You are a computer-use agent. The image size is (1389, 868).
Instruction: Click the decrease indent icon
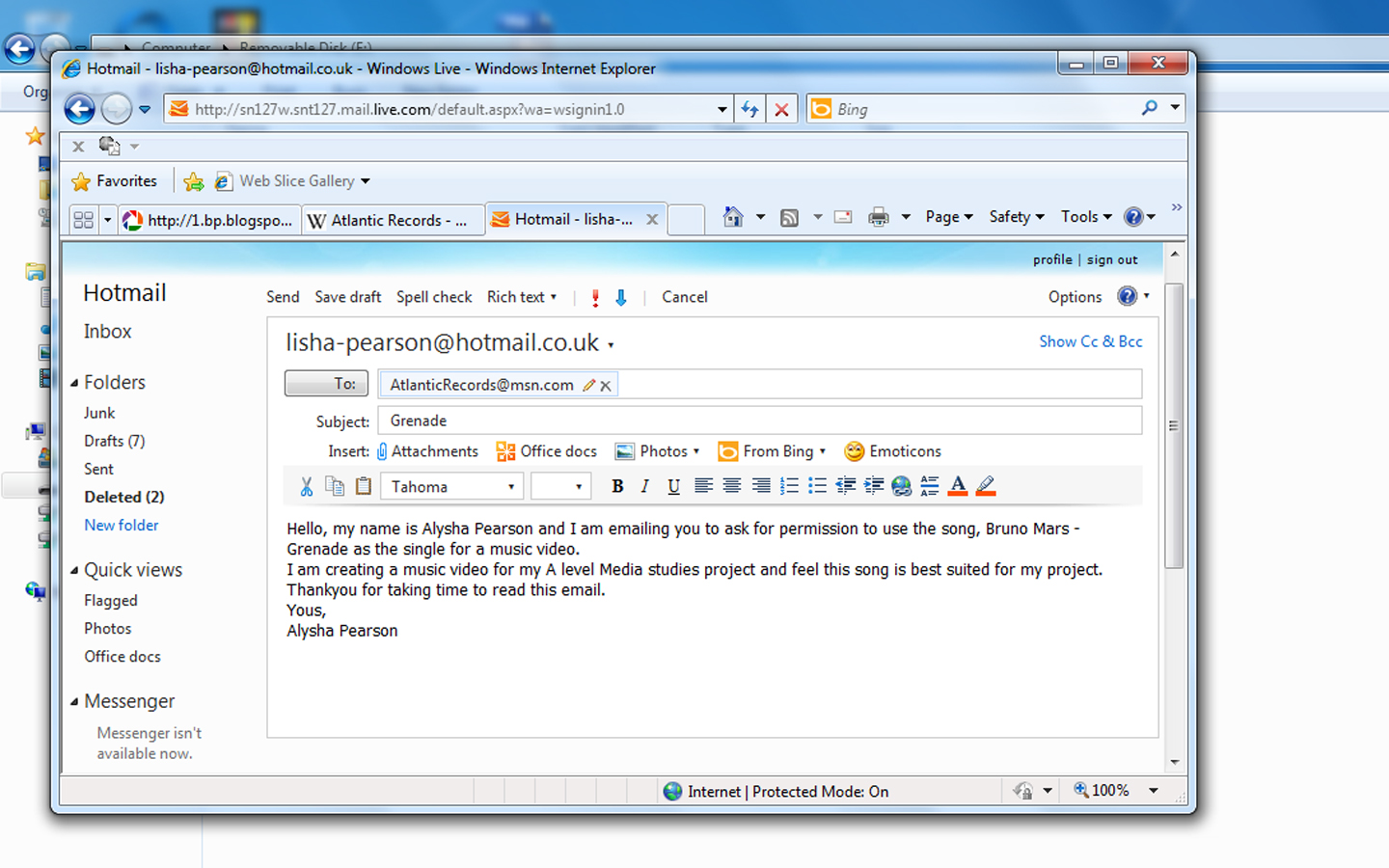(x=846, y=486)
